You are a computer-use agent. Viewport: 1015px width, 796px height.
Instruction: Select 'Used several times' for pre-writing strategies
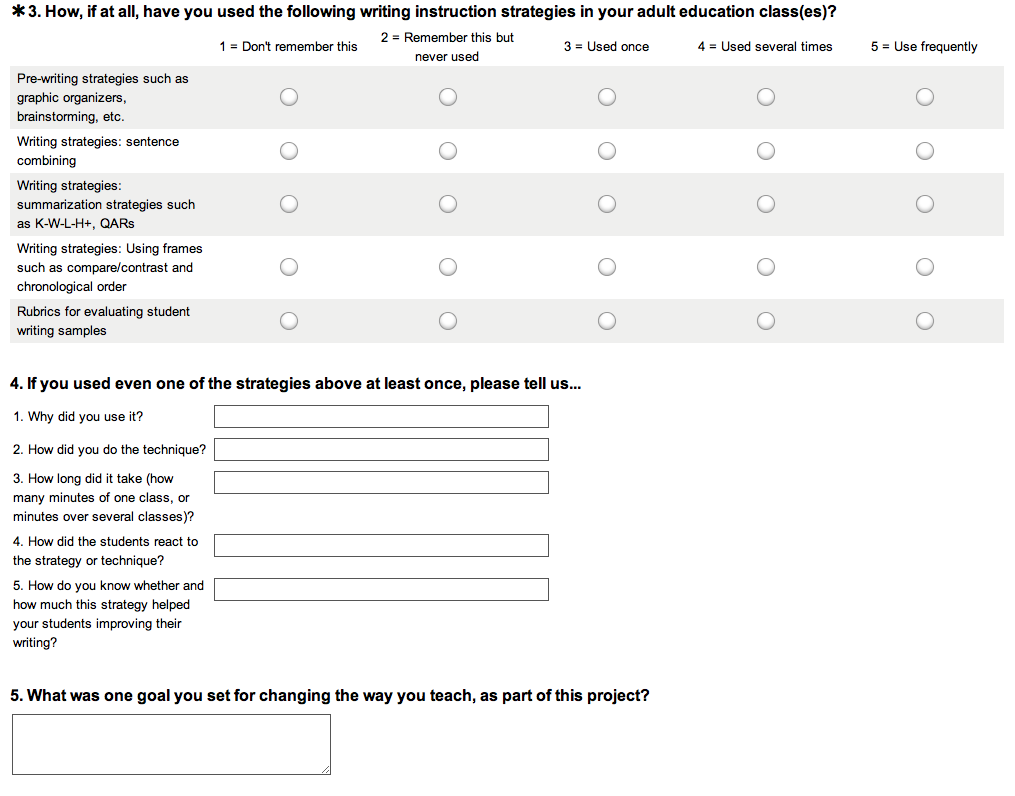tap(766, 97)
